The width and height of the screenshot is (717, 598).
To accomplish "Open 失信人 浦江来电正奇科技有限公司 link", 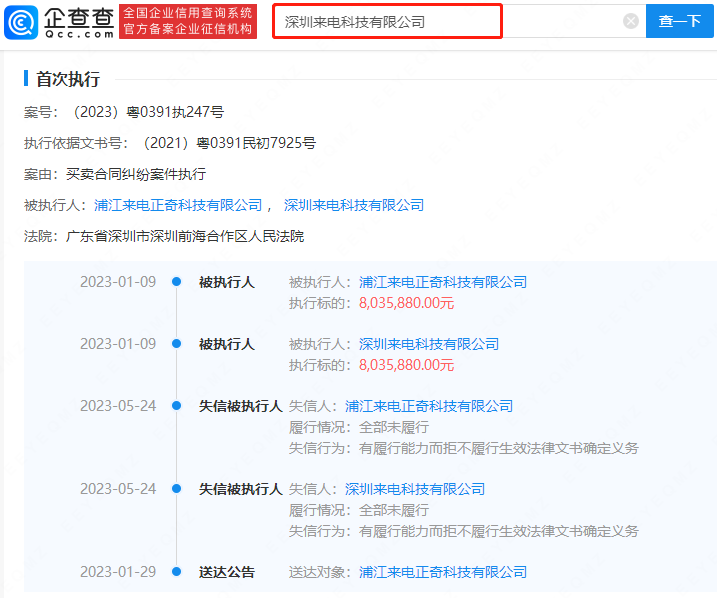I will point(428,406).
